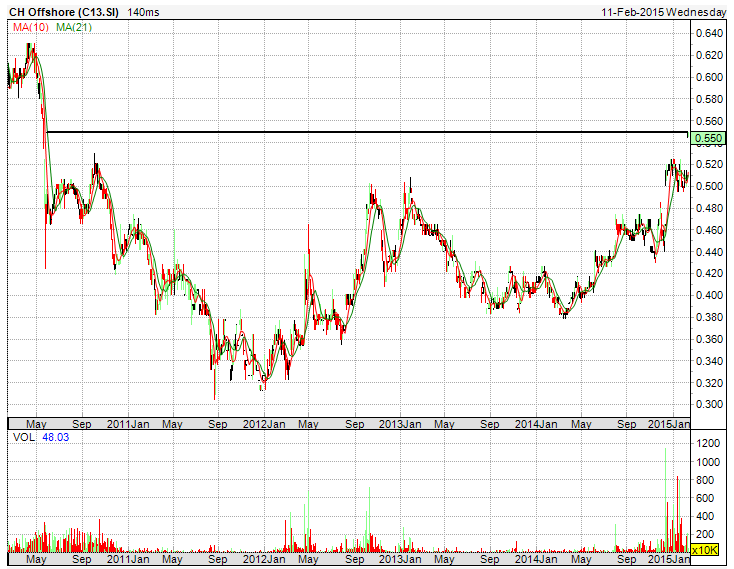Click the 11-Feb-2015 Wednesday date label

click(x=664, y=11)
